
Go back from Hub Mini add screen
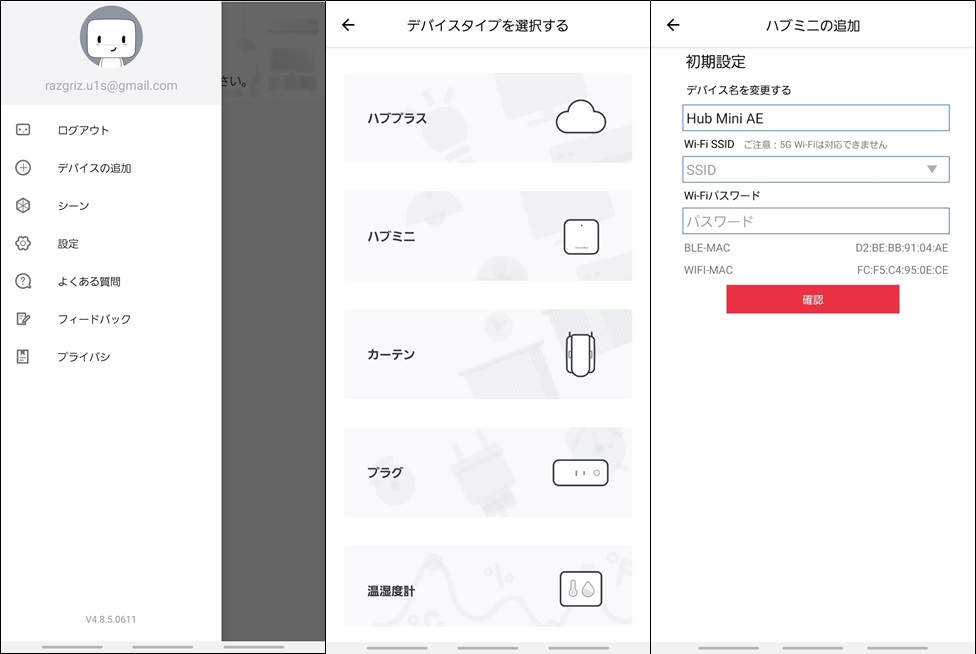tap(673, 25)
